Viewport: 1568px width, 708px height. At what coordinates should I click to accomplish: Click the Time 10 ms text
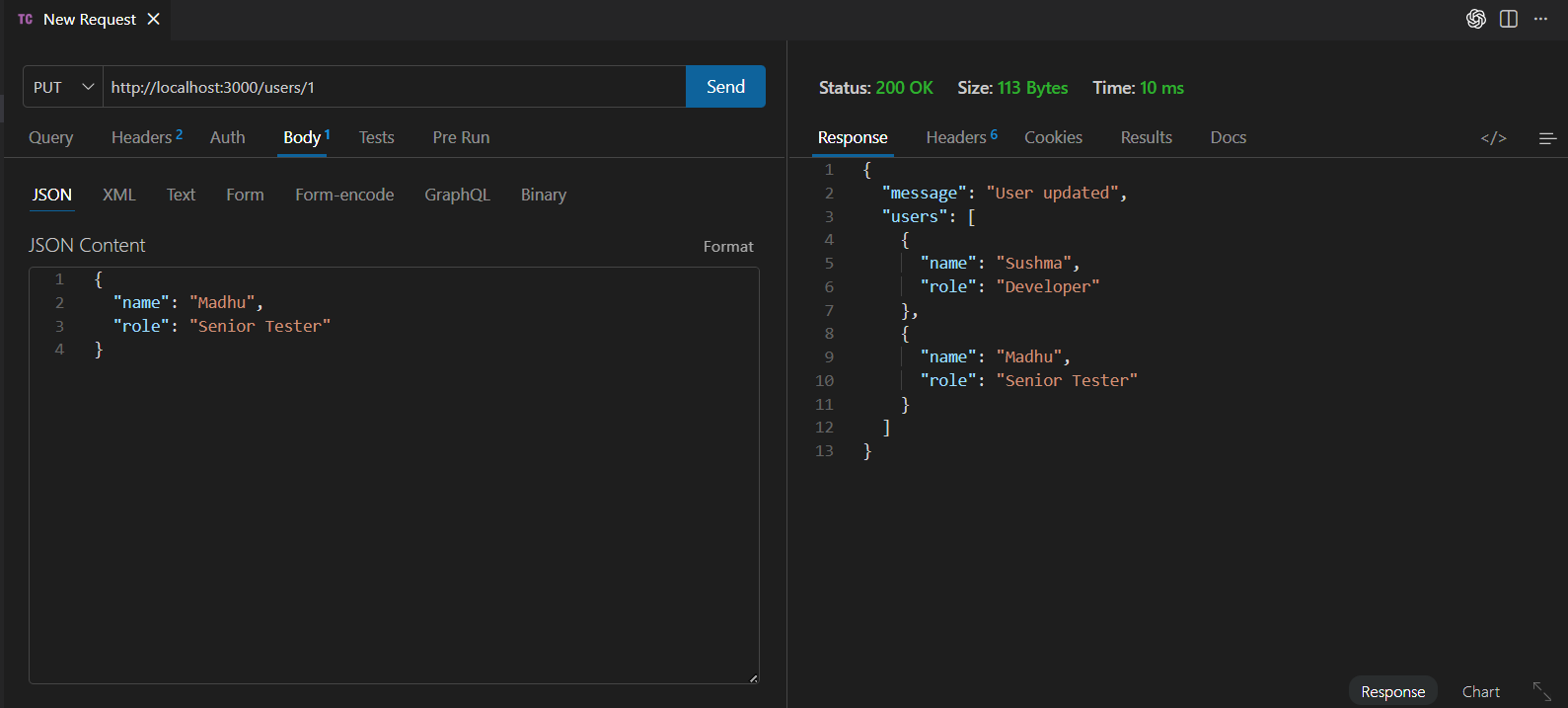1138,88
